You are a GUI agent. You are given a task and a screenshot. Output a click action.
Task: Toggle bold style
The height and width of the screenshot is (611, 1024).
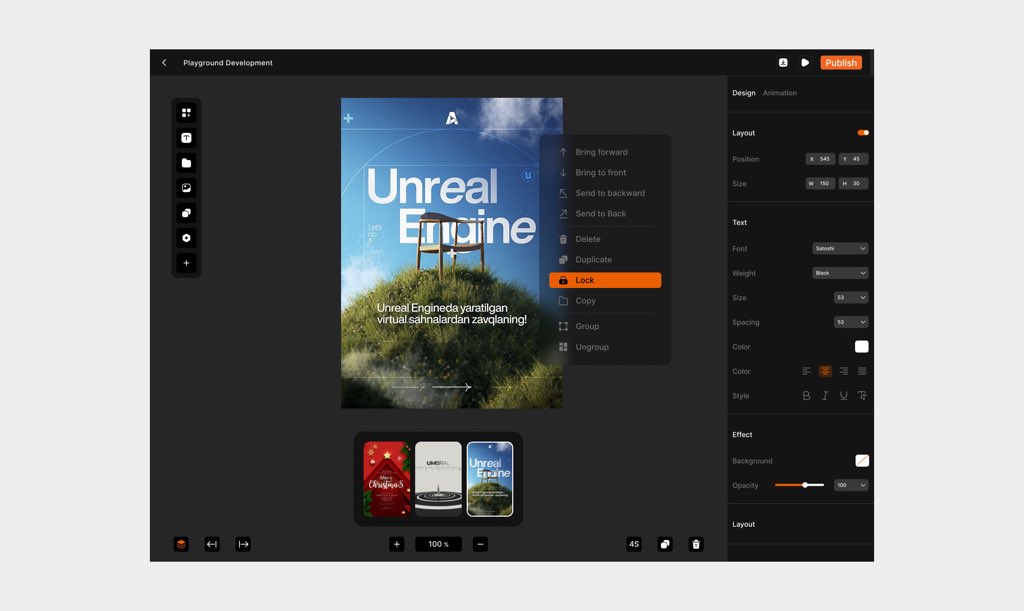pos(807,396)
